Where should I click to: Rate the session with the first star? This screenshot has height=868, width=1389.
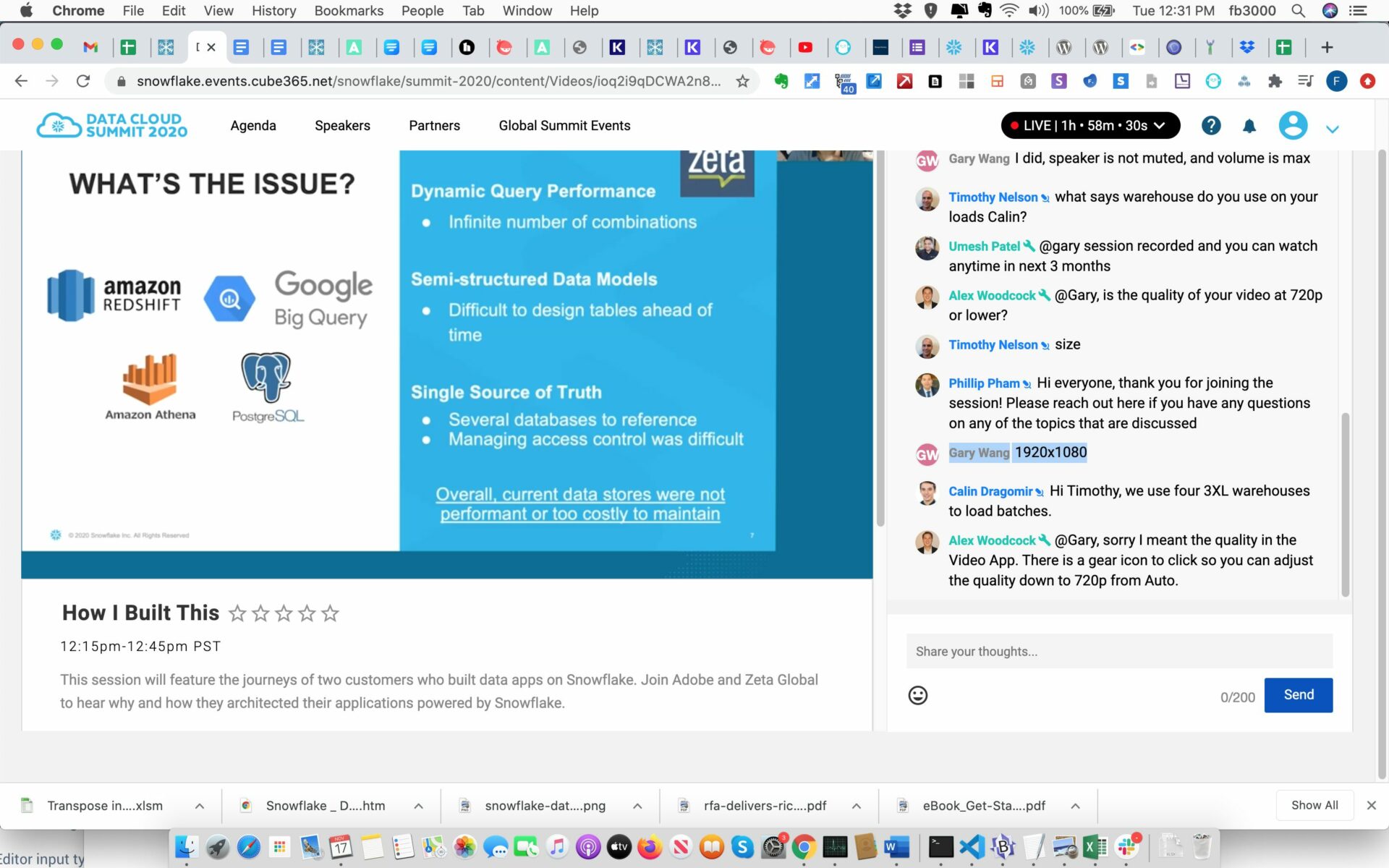click(237, 613)
